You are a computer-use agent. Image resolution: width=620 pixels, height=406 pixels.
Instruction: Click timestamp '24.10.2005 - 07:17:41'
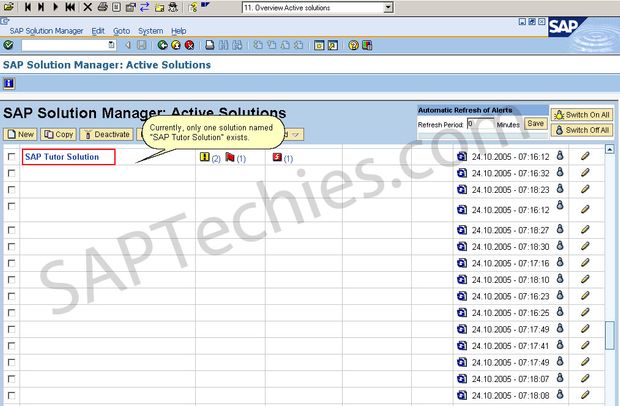point(510,346)
